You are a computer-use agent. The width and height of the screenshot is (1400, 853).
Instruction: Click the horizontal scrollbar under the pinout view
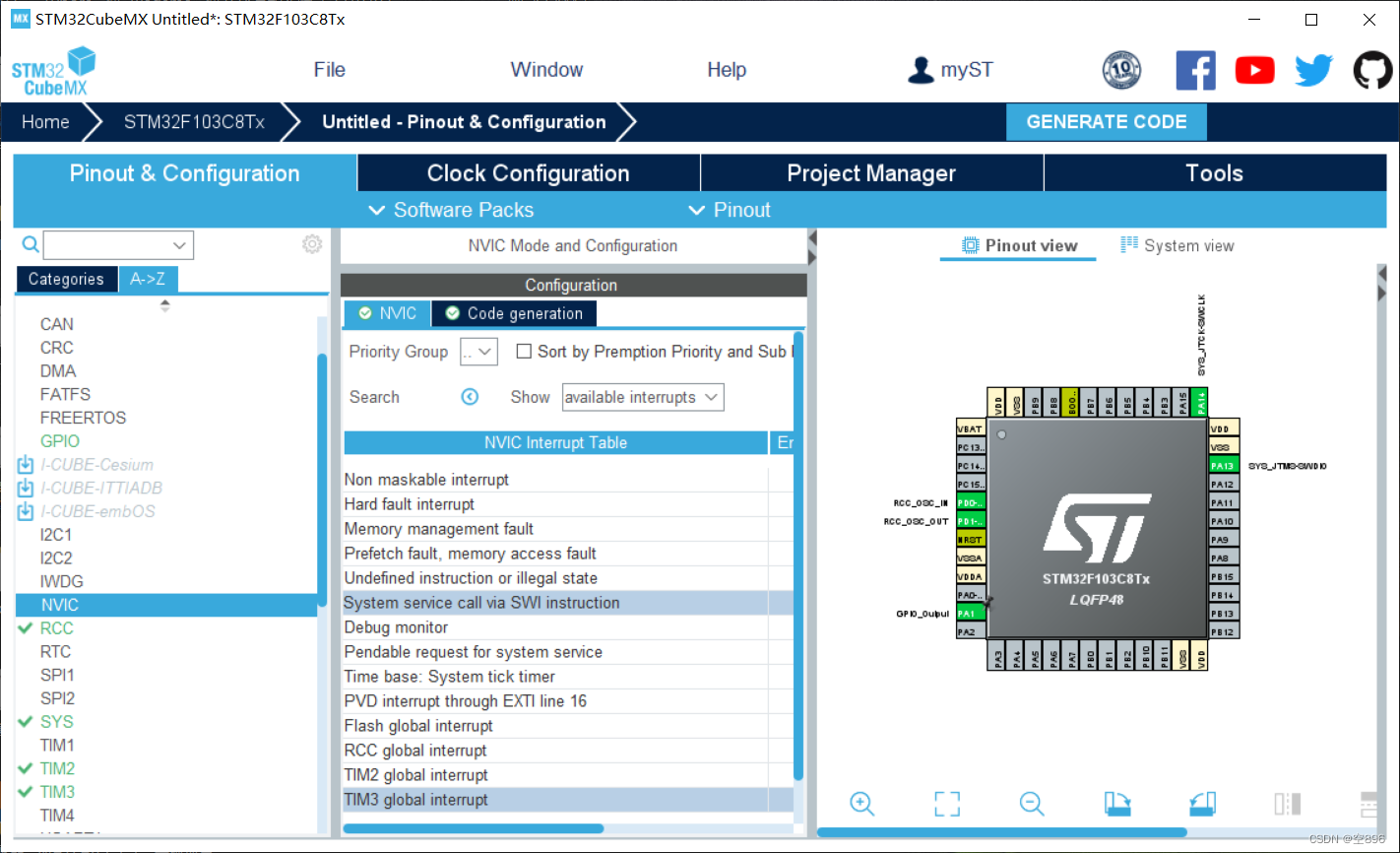1002,832
